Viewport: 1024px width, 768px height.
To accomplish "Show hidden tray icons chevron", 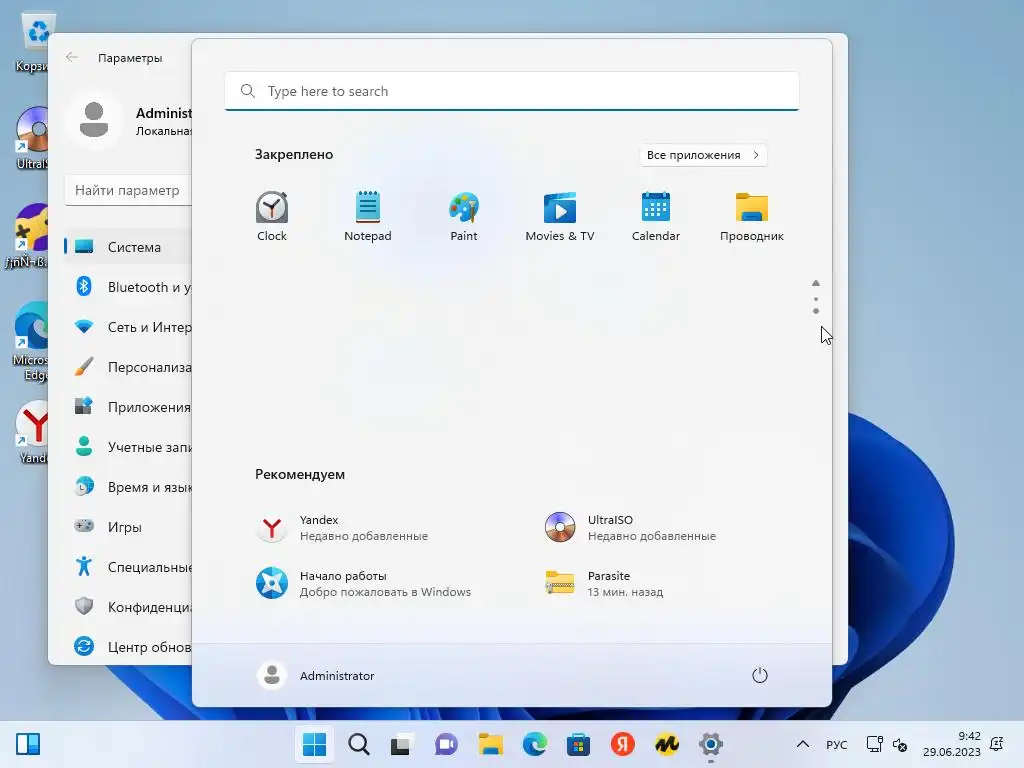I will (803, 744).
